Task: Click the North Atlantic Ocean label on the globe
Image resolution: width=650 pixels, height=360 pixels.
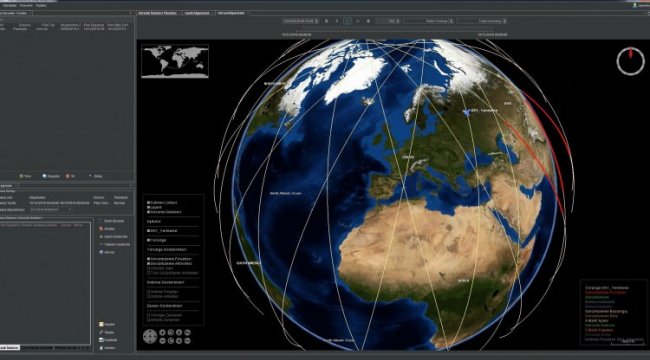Action: click(285, 193)
